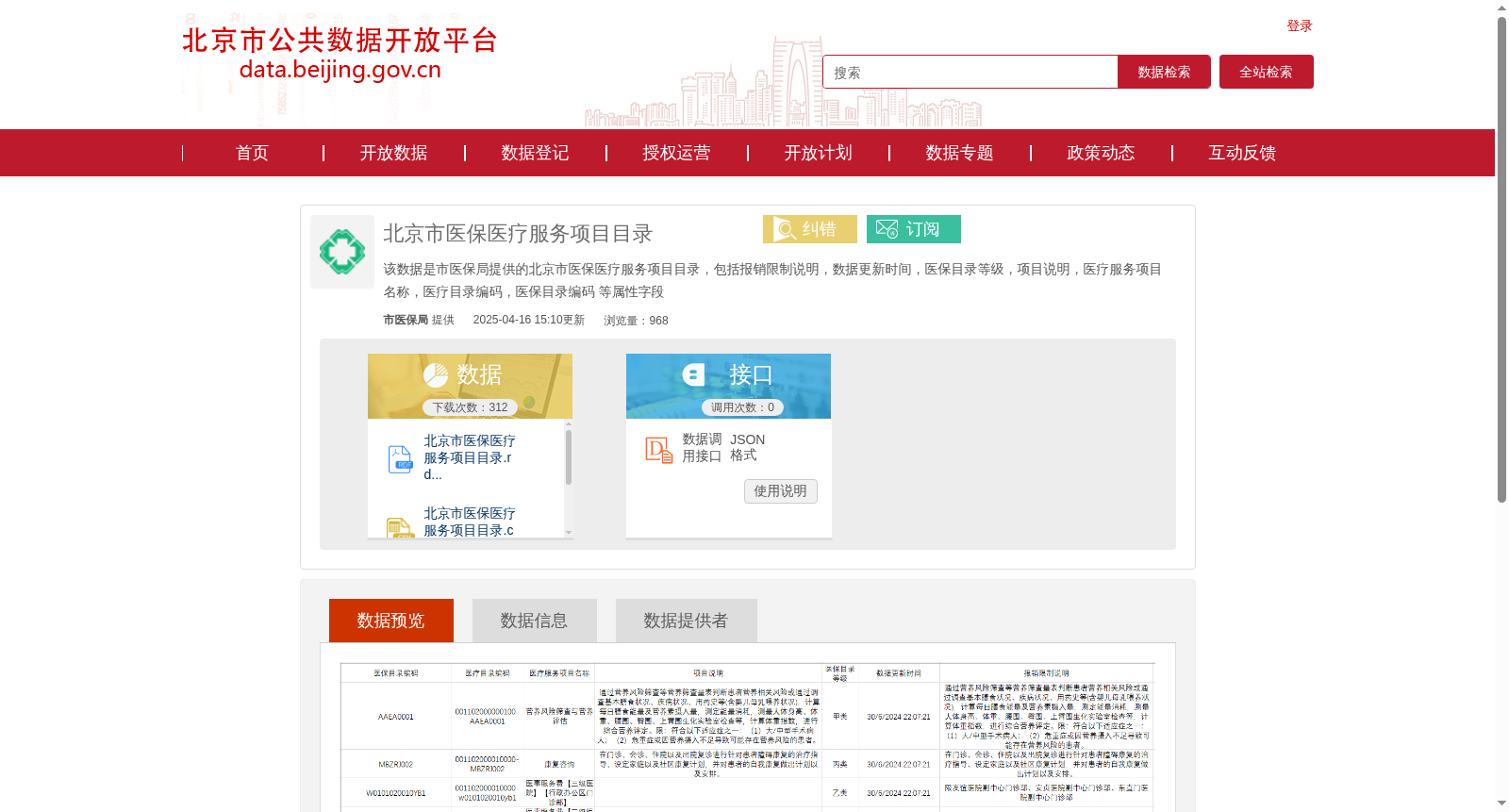This screenshot has width=1509, height=812.
Task: Click the API document icon under 接口
Action: click(x=658, y=450)
